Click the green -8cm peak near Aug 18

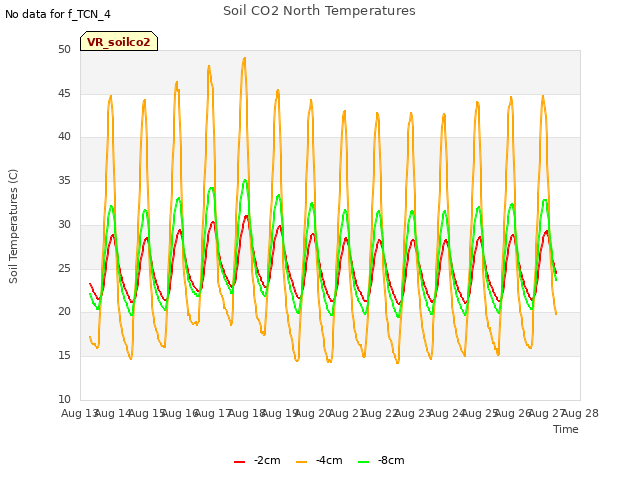coord(245,180)
